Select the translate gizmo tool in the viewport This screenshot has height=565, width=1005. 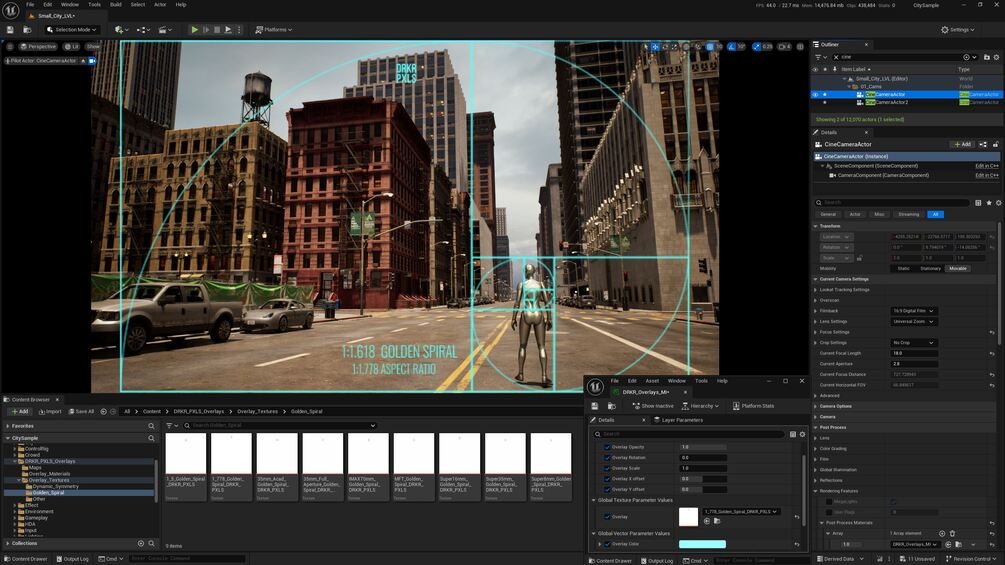coord(656,47)
